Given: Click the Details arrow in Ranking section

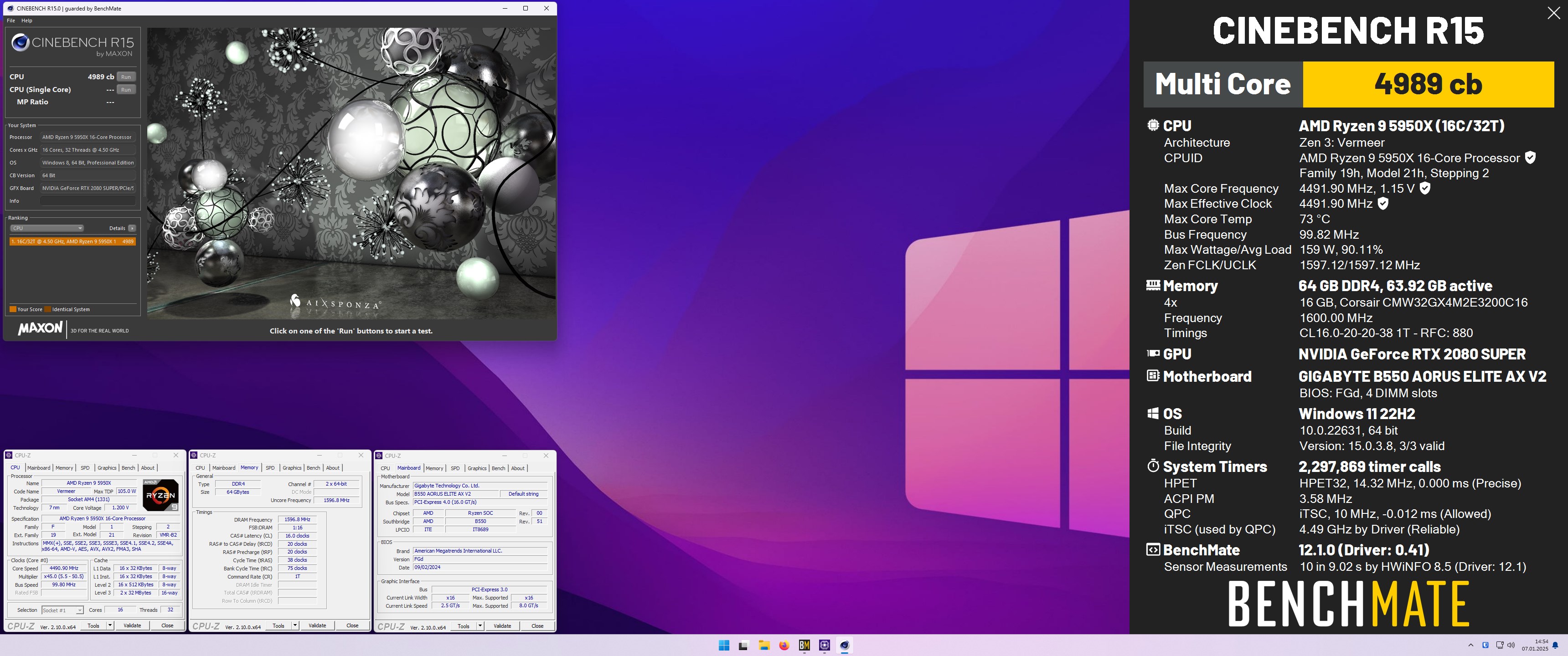Looking at the screenshot, I should coord(132,228).
